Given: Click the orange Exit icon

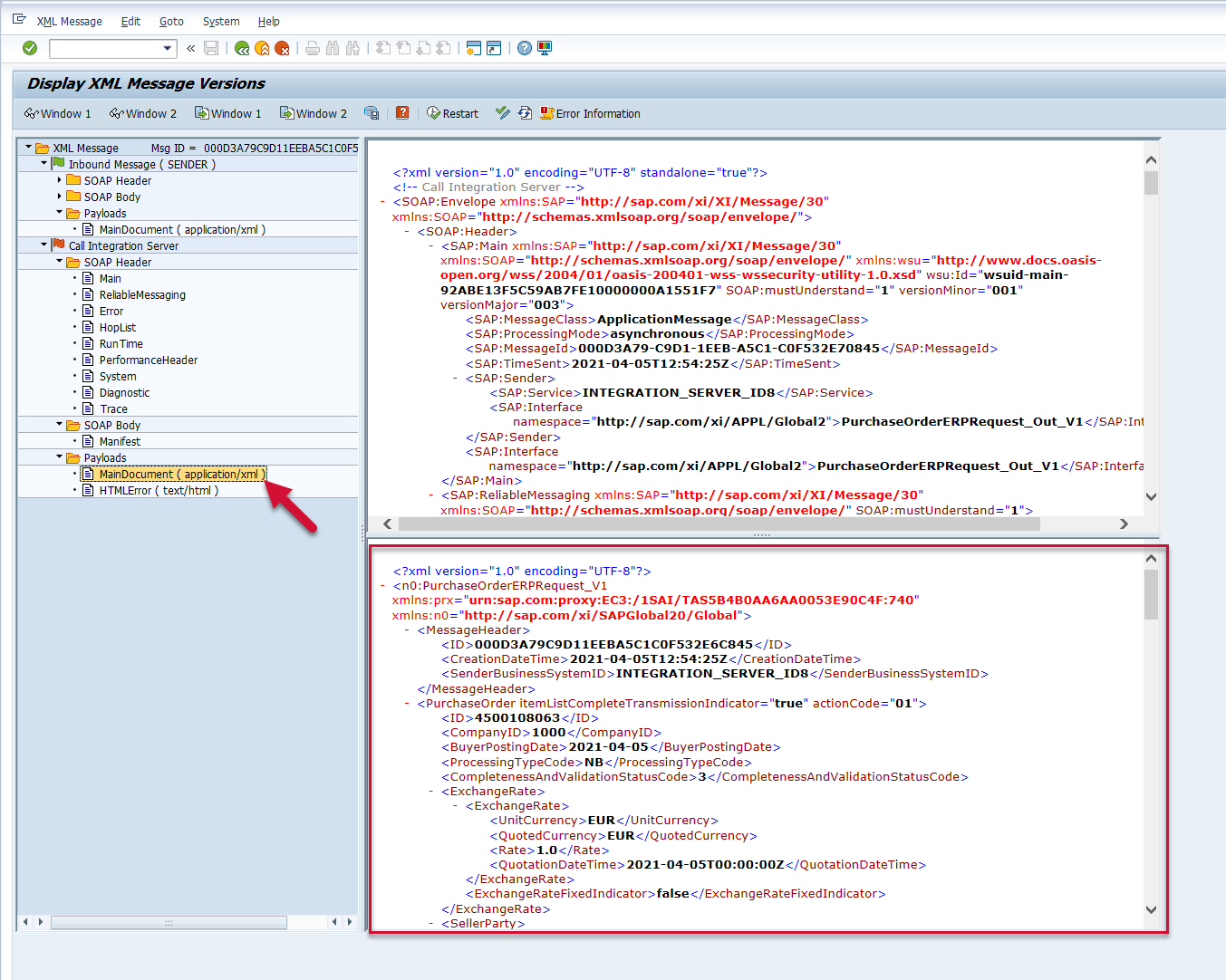Looking at the screenshot, I should pos(262,48).
